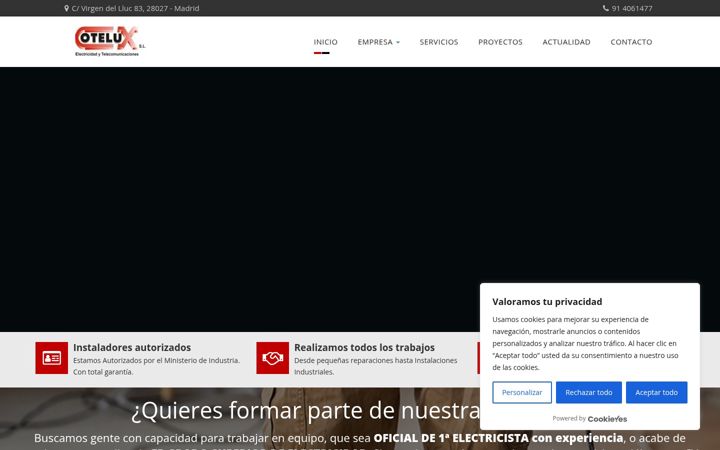This screenshot has height=450, width=720.
Task: Click text 'Desde pequeñas reparaciones hasta instalaciones'
Action: tap(376, 360)
